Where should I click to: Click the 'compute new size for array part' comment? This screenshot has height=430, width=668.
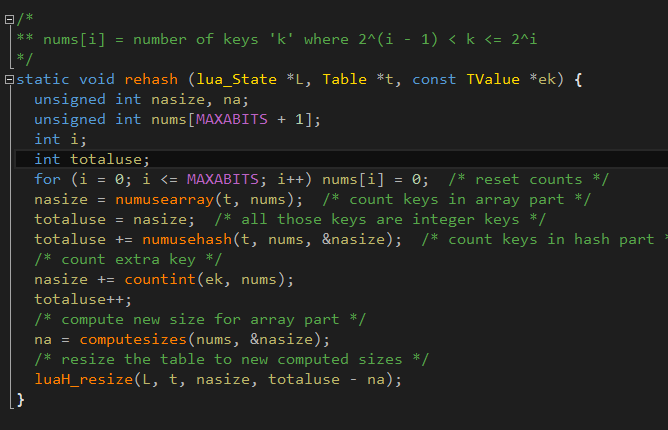click(200, 319)
